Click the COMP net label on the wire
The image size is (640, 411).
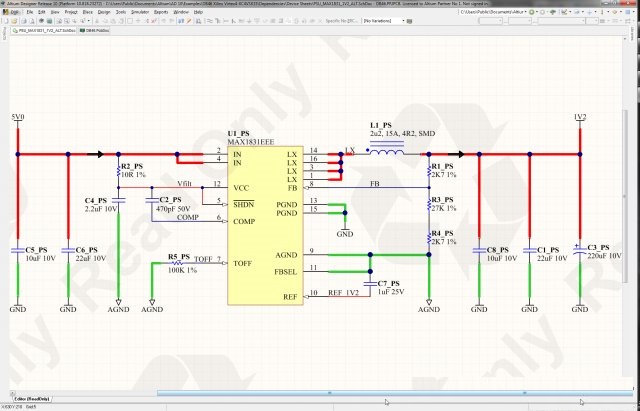coord(188,218)
